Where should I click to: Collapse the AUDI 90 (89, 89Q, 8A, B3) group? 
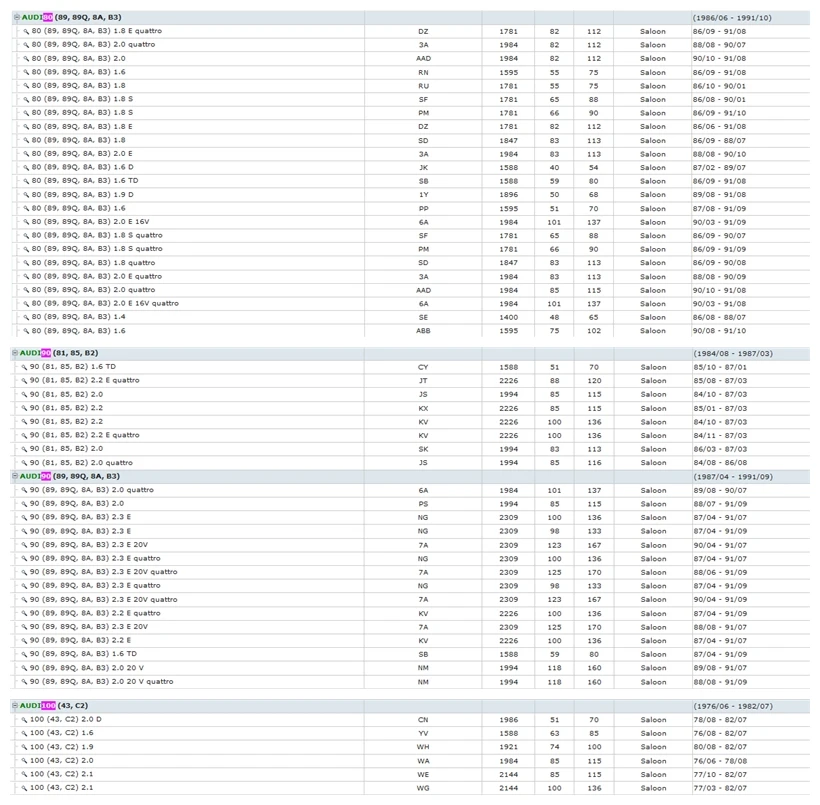[15, 476]
